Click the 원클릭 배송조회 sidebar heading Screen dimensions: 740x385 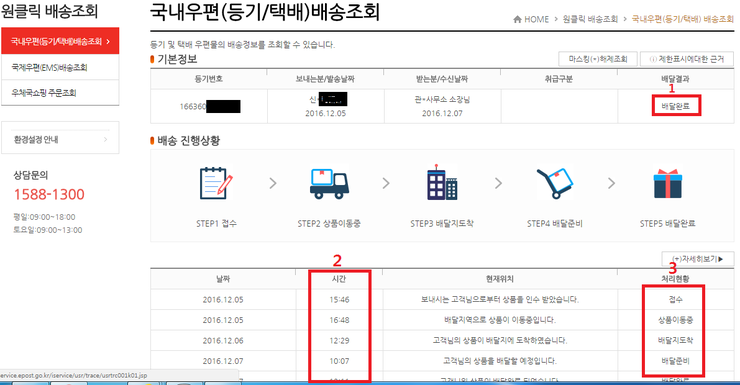[x=49, y=10]
